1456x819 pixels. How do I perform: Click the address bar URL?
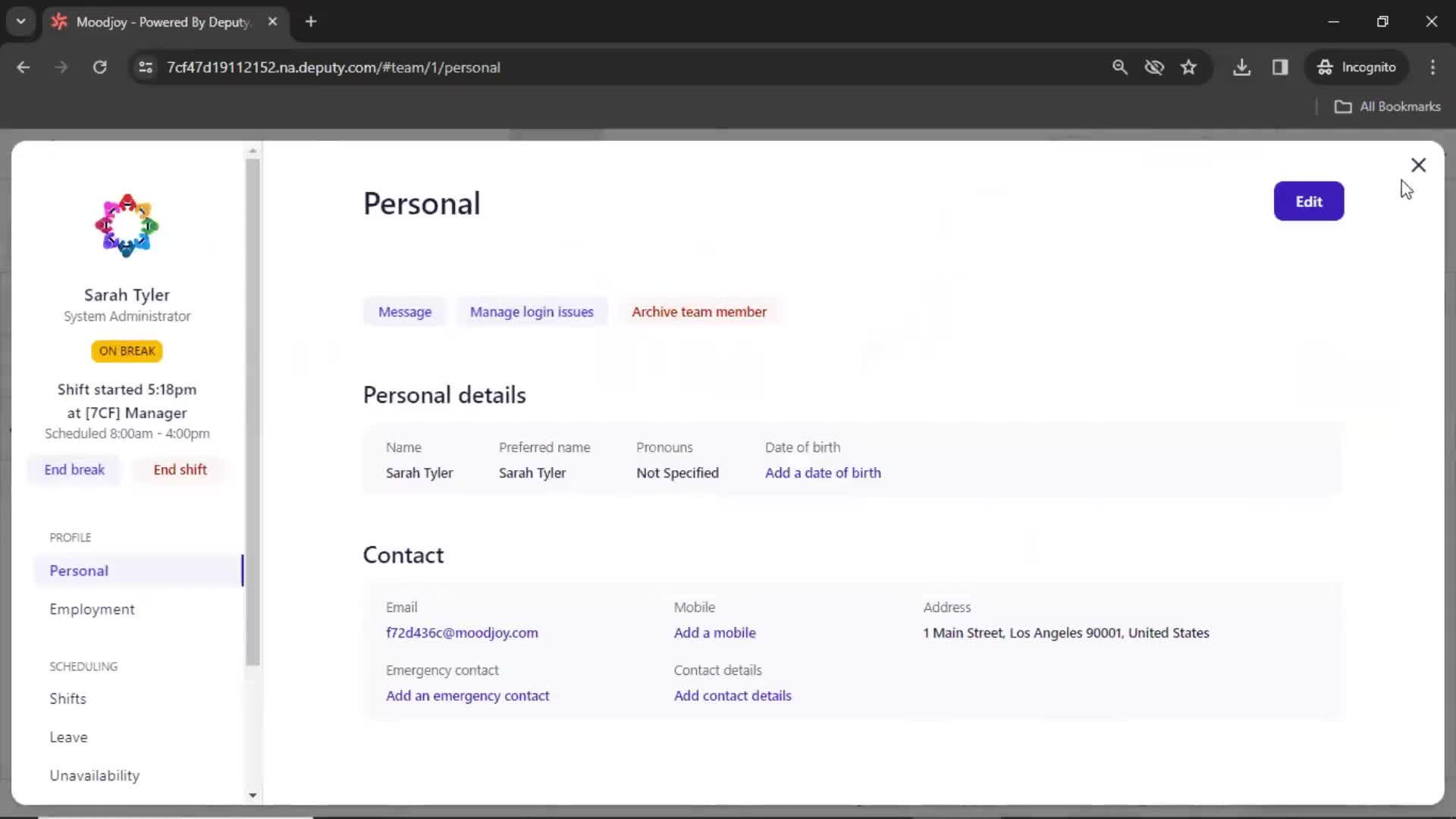(334, 67)
